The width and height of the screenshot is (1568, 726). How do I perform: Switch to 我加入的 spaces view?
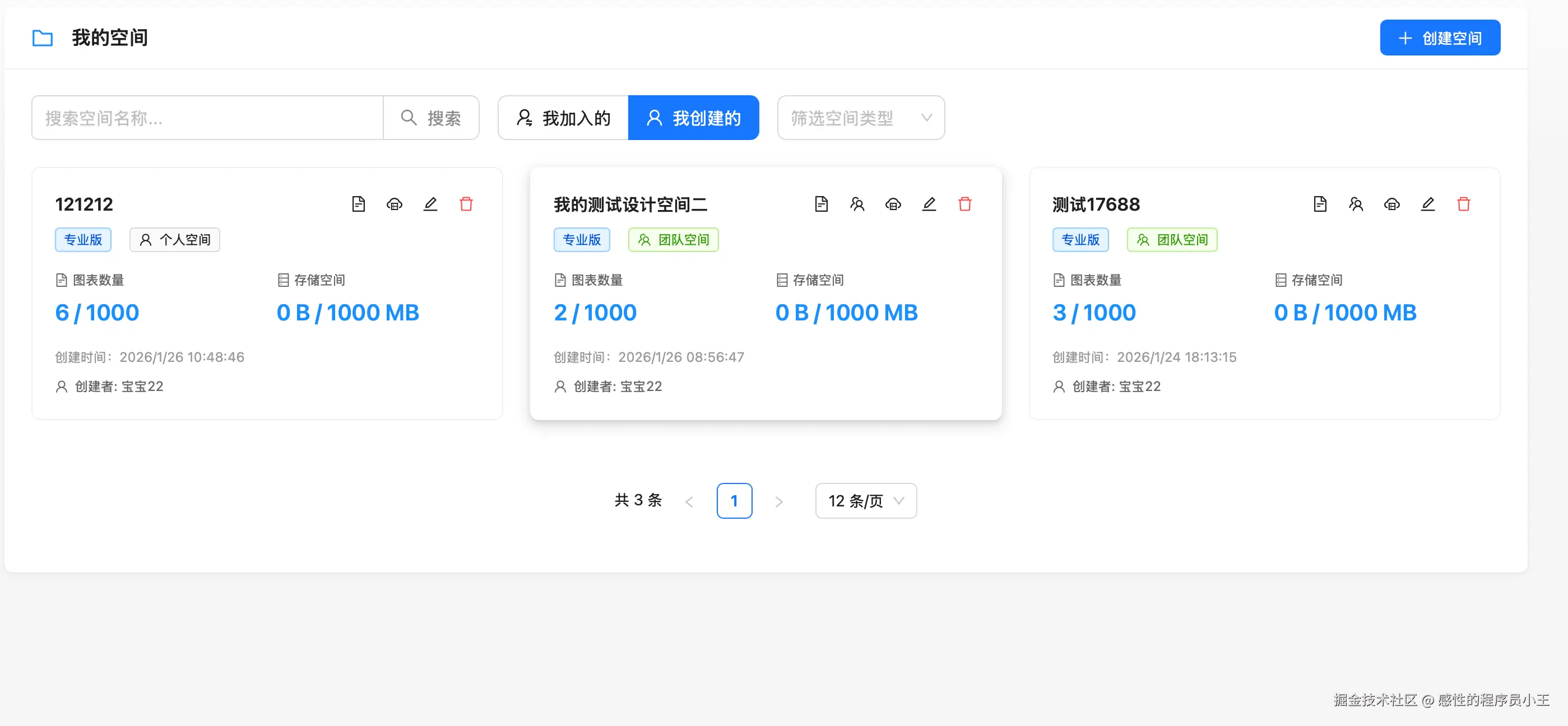pyautogui.click(x=563, y=118)
